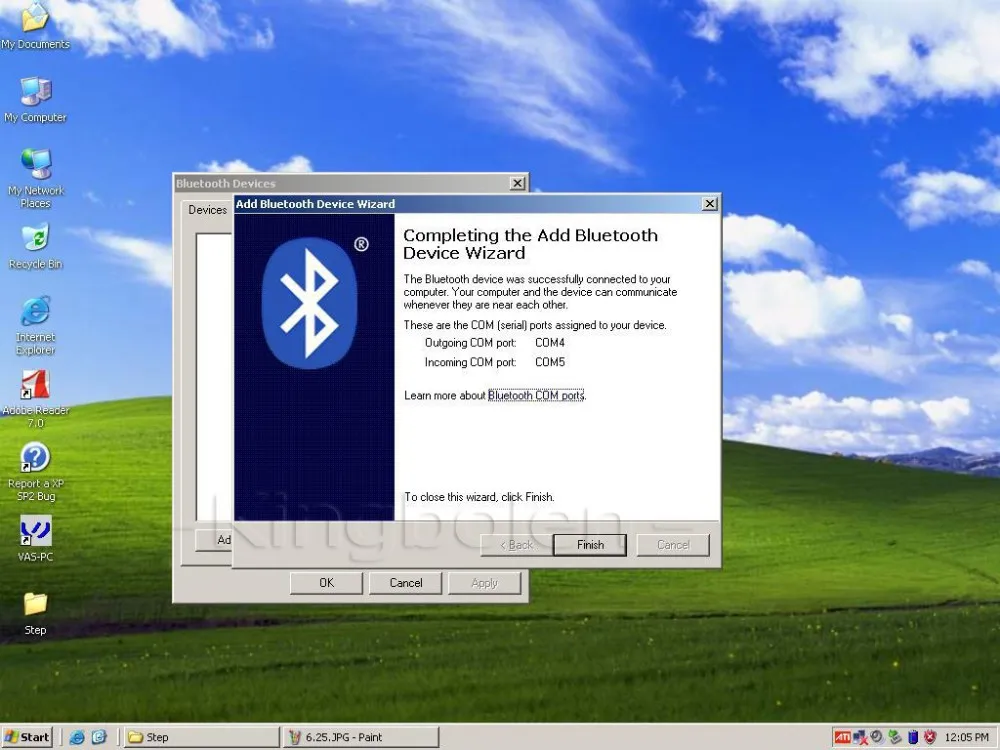The image size is (1000, 750).
Task: Switch to 6.25.JPG - Paint taskbar button
Action: pyautogui.click(x=360, y=737)
